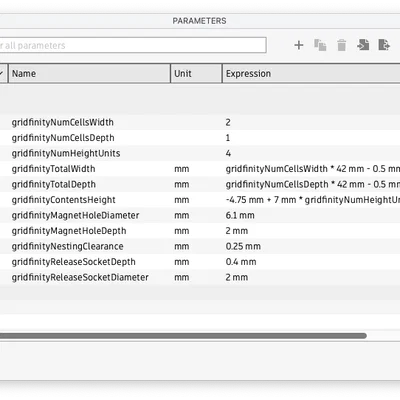Select gridfinityNumCellsDepth parameter name

pos(63,138)
